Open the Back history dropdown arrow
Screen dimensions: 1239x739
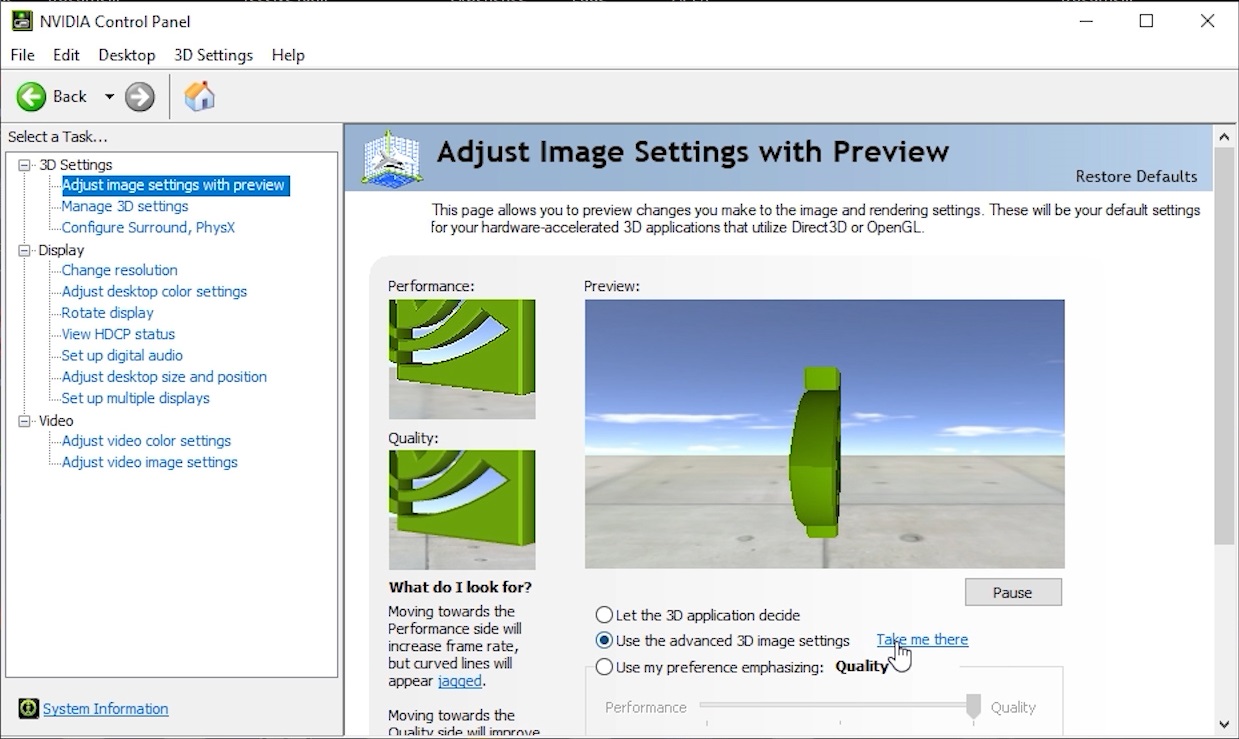point(109,97)
